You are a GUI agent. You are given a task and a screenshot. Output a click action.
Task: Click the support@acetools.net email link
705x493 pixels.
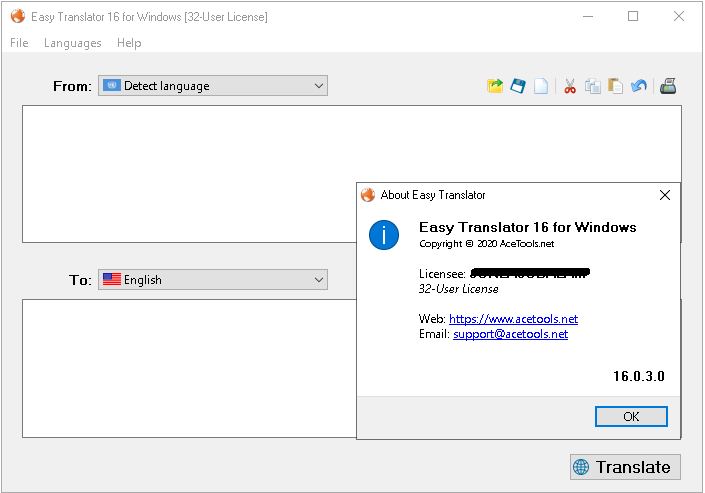click(510, 334)
